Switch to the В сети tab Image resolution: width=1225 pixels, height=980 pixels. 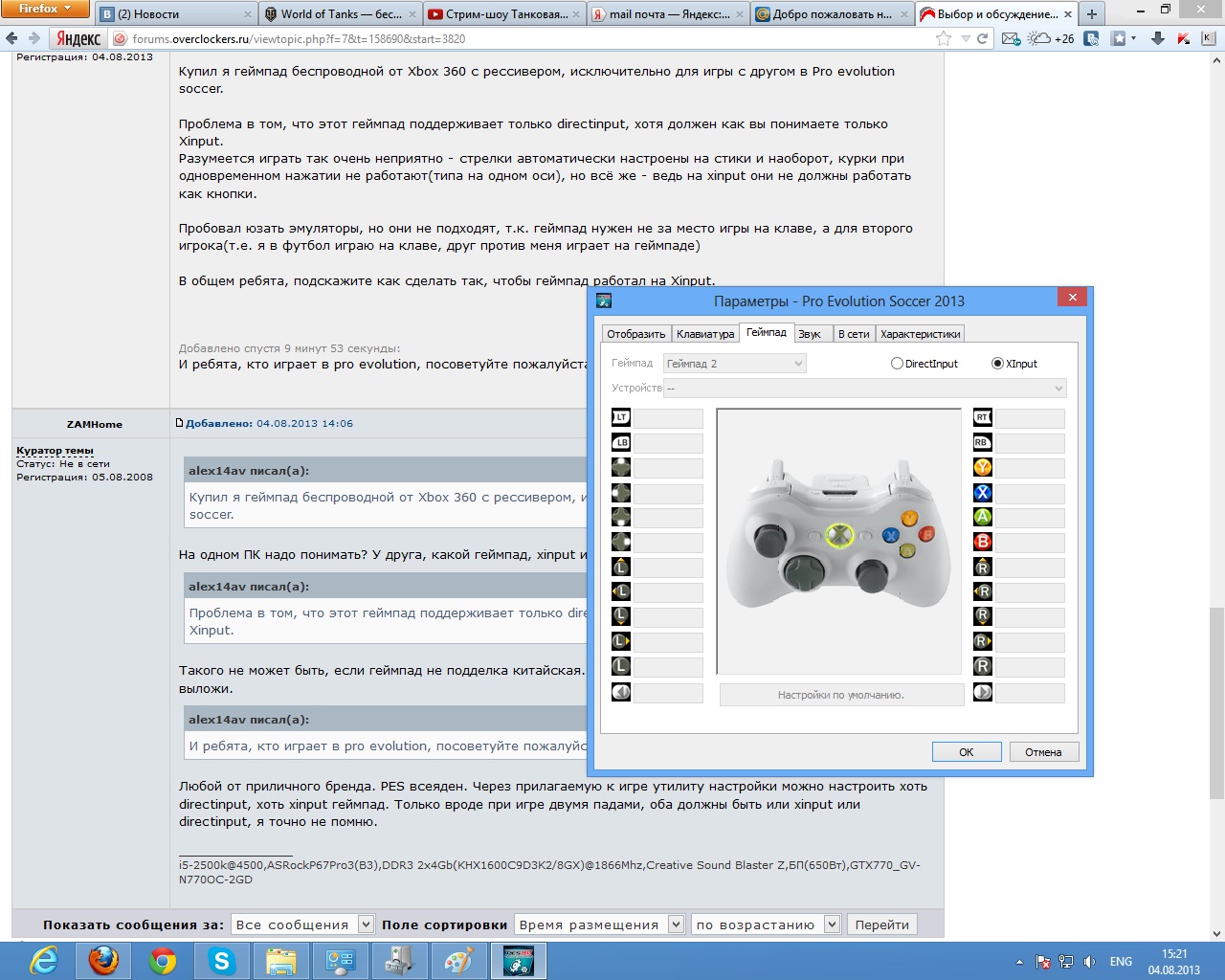(854, 334)
